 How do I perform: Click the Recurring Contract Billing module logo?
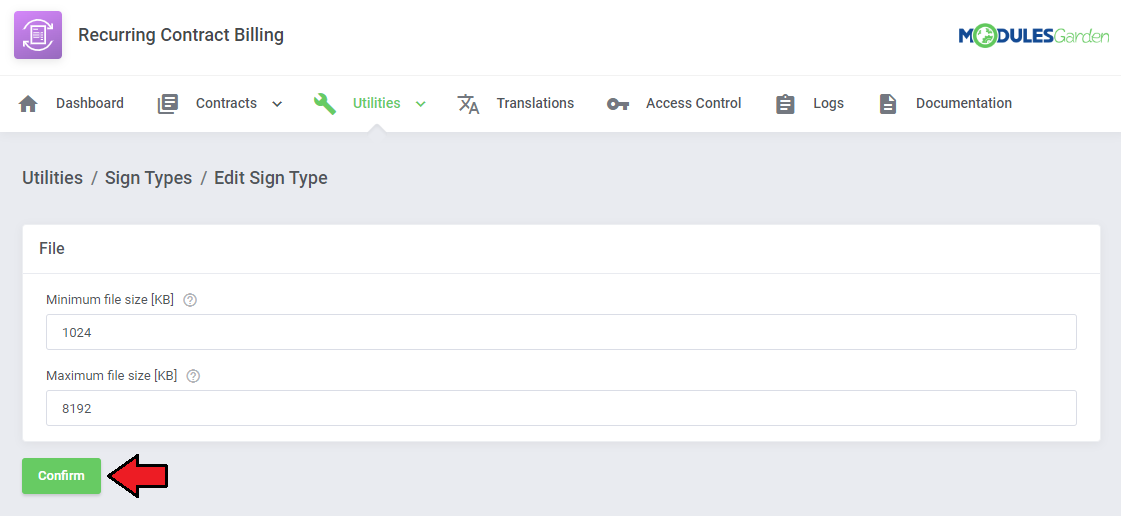37,35
